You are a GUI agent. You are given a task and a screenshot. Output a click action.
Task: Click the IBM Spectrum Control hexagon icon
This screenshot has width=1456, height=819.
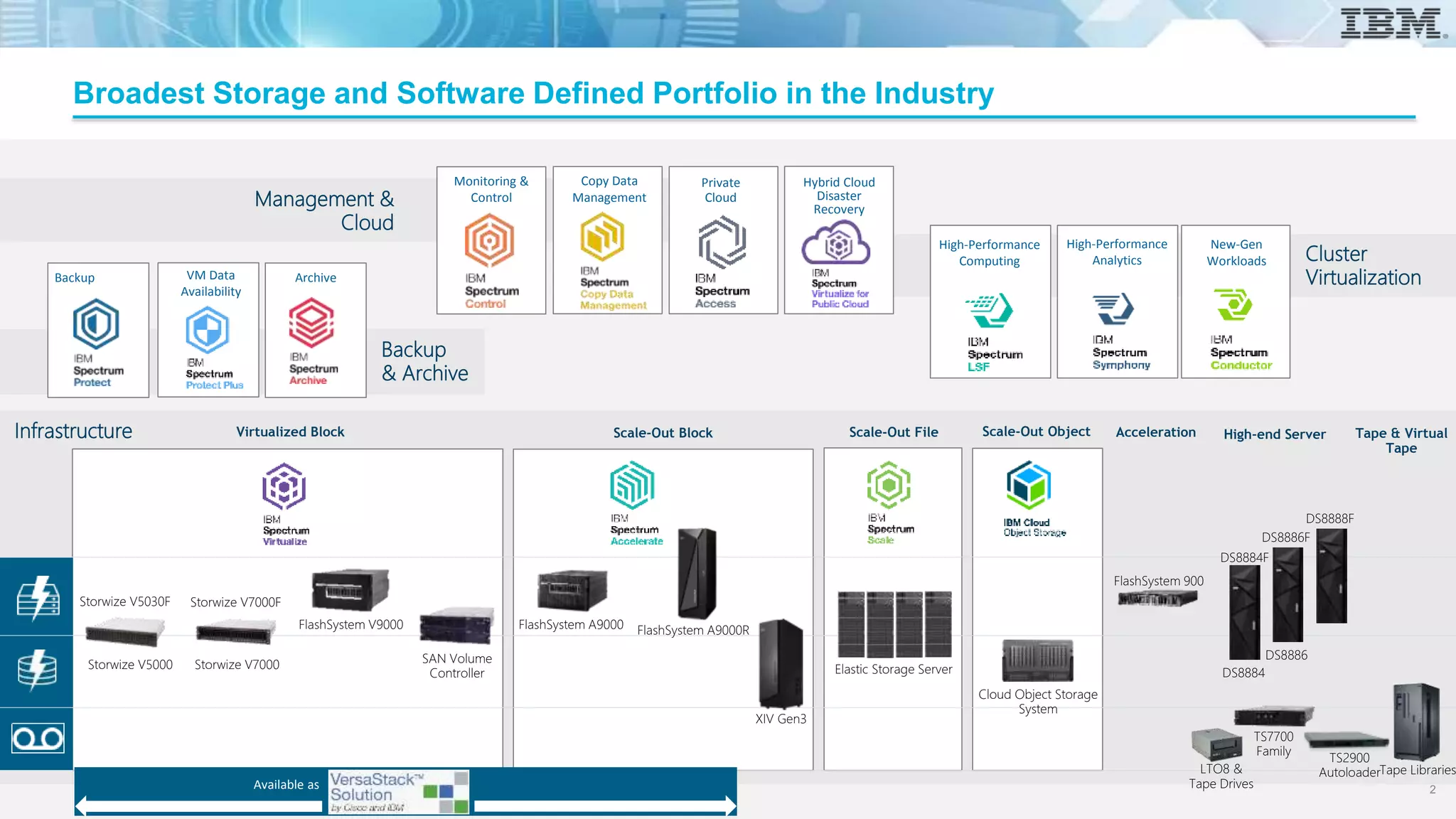(x=489, y=240)
